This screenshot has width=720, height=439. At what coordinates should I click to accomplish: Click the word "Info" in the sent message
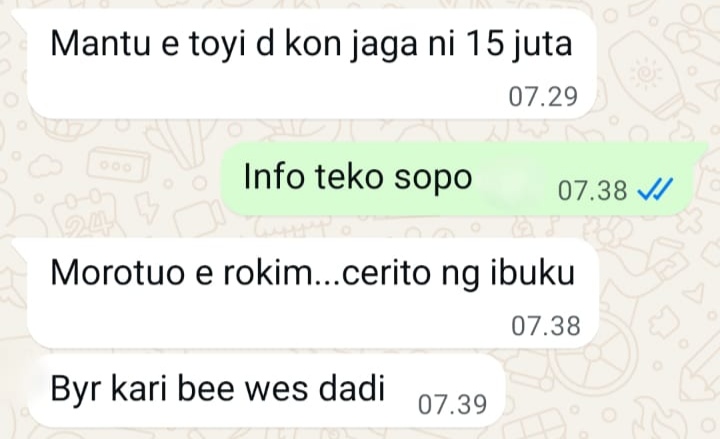point(274,176)
